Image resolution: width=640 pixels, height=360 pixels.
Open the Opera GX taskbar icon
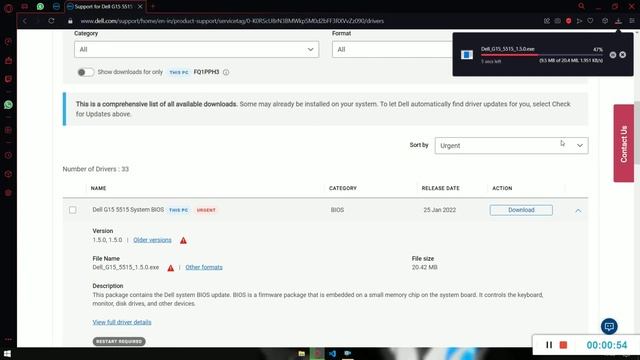click(317, 353)
